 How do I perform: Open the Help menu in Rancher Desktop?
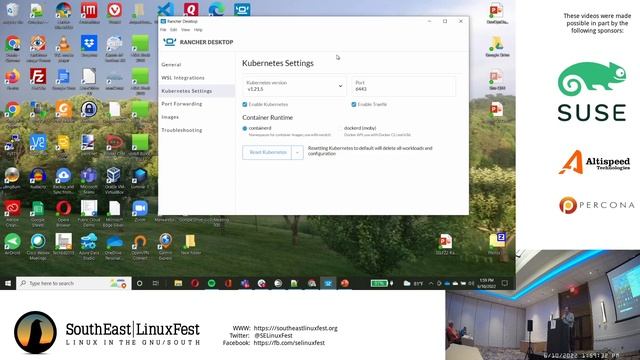198,30
